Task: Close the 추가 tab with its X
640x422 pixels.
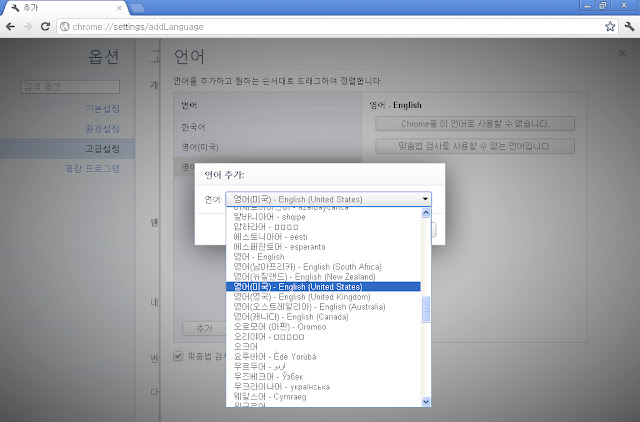Action: (x=119, y=8)
